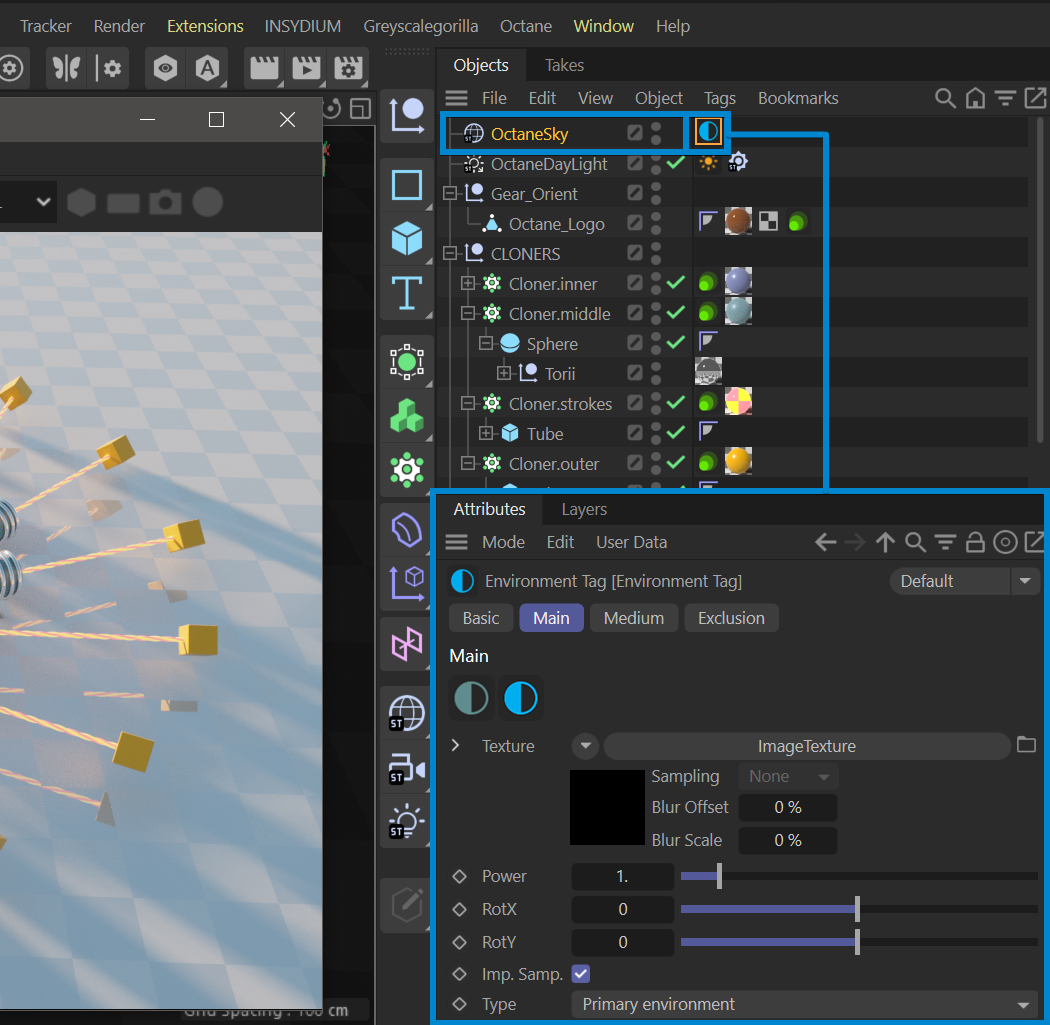Collapse the Cloner.middle tree item
The image size is (1050, 1025).
click(467, 314)
